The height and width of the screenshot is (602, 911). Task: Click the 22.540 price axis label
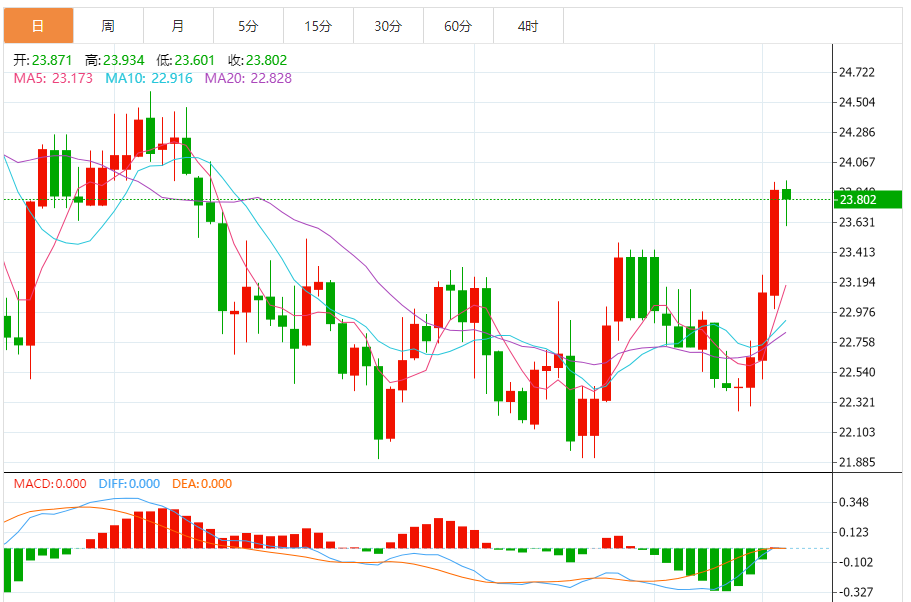857,372
